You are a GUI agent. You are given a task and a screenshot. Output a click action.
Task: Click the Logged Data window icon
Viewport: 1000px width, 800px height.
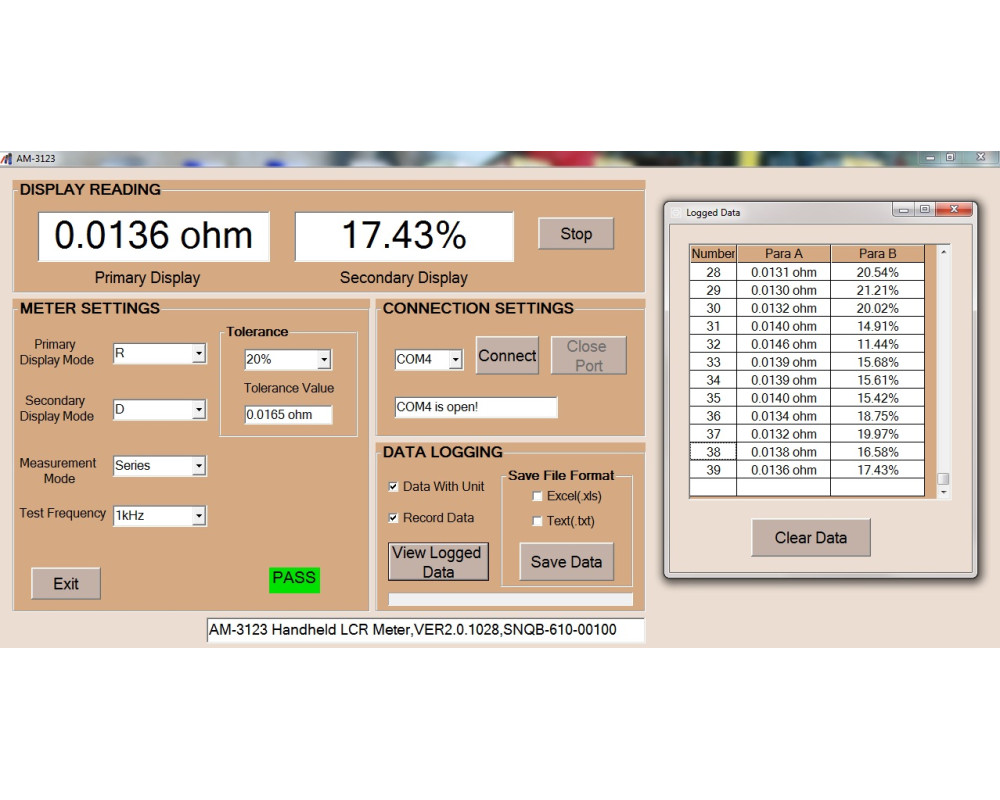point(676,212)
